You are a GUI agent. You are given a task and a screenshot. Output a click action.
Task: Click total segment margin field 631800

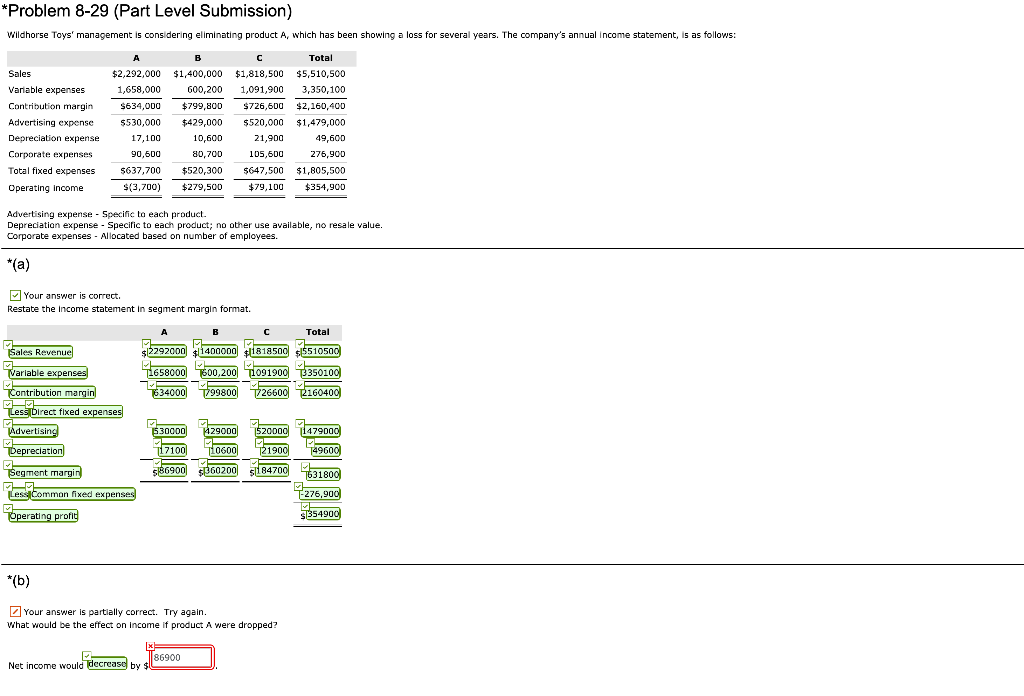323,475
